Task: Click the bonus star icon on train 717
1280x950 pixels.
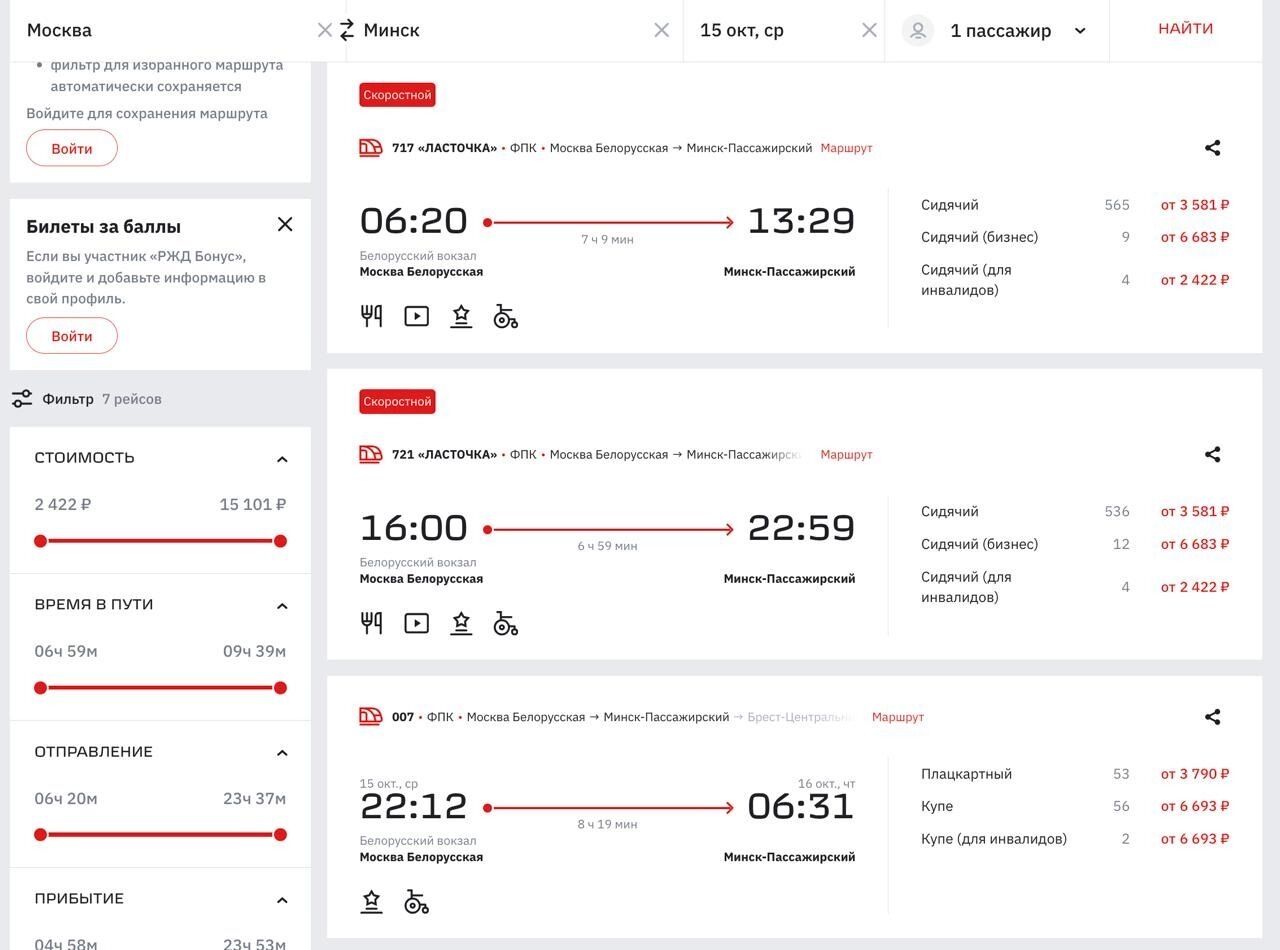Action: click(x=461, y=317)
